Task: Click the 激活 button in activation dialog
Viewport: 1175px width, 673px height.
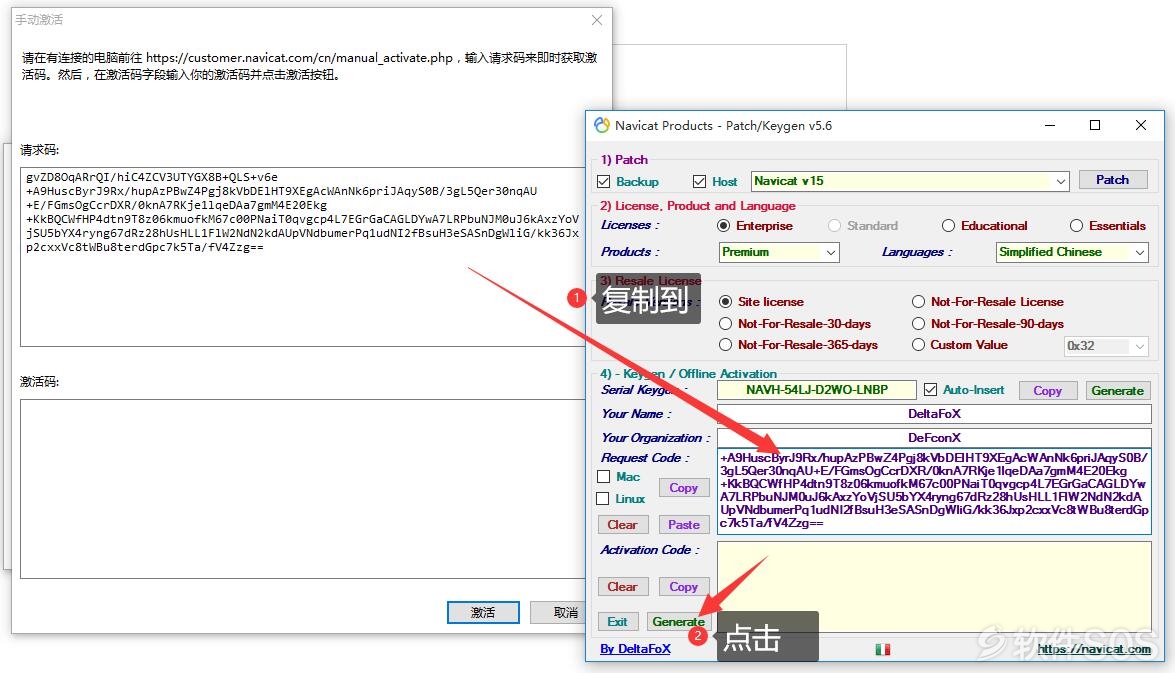Action: coord(483,612)
